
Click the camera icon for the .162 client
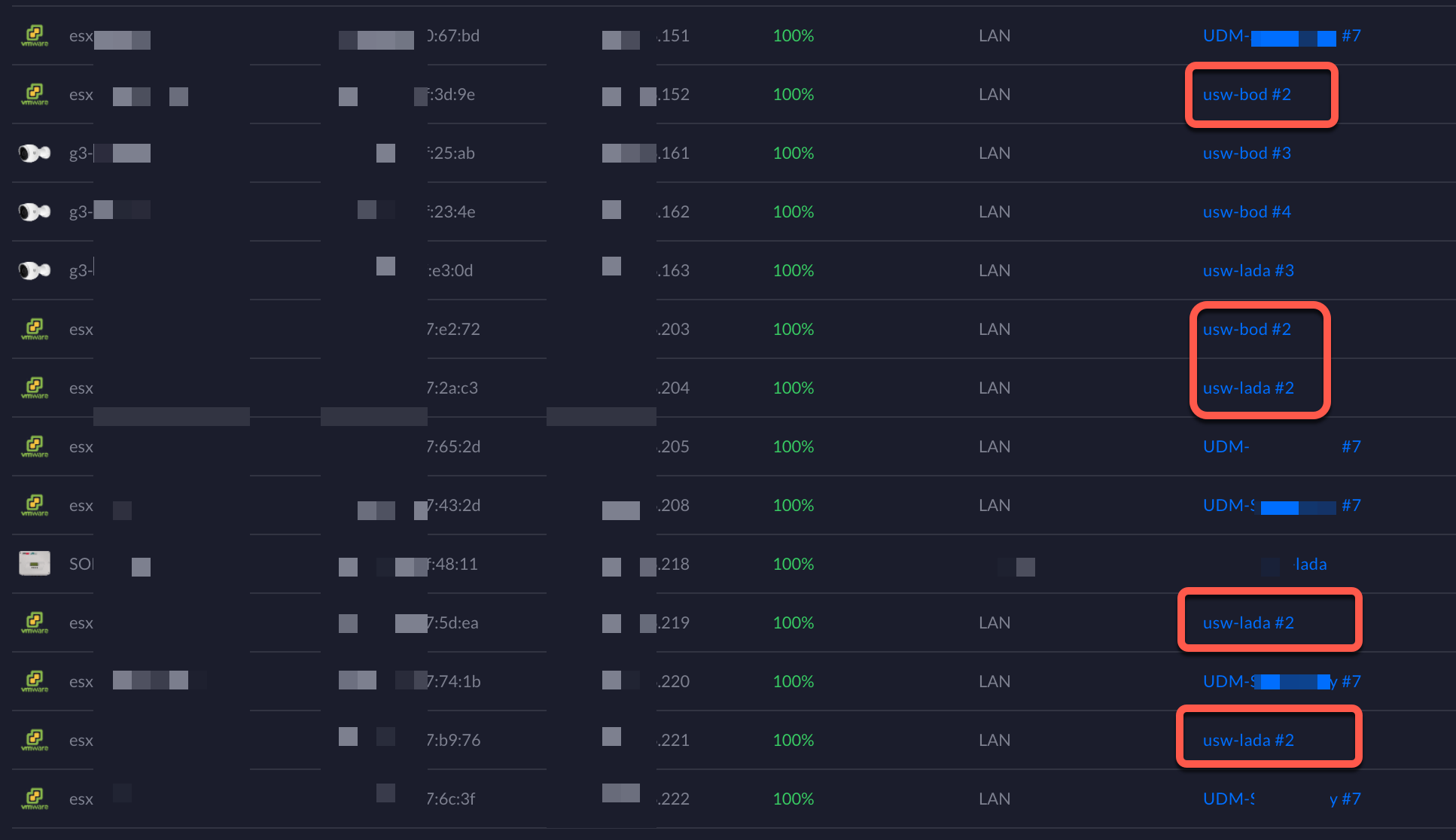click(x=35, y=212)
